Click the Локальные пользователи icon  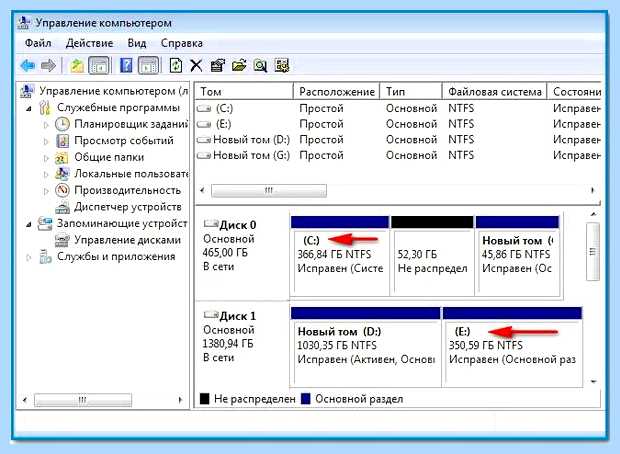[x=62, y=174]
